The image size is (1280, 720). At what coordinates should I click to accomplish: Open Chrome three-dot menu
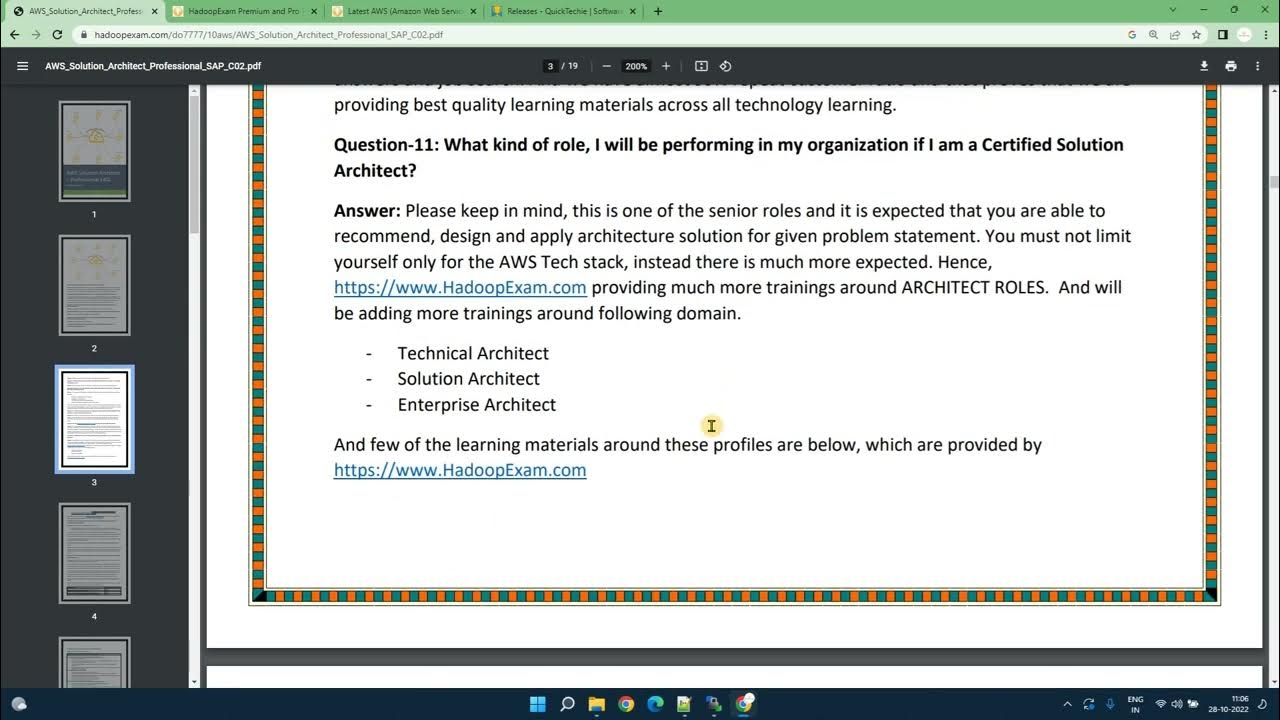pyautogui.click(x=1264, y=34)
